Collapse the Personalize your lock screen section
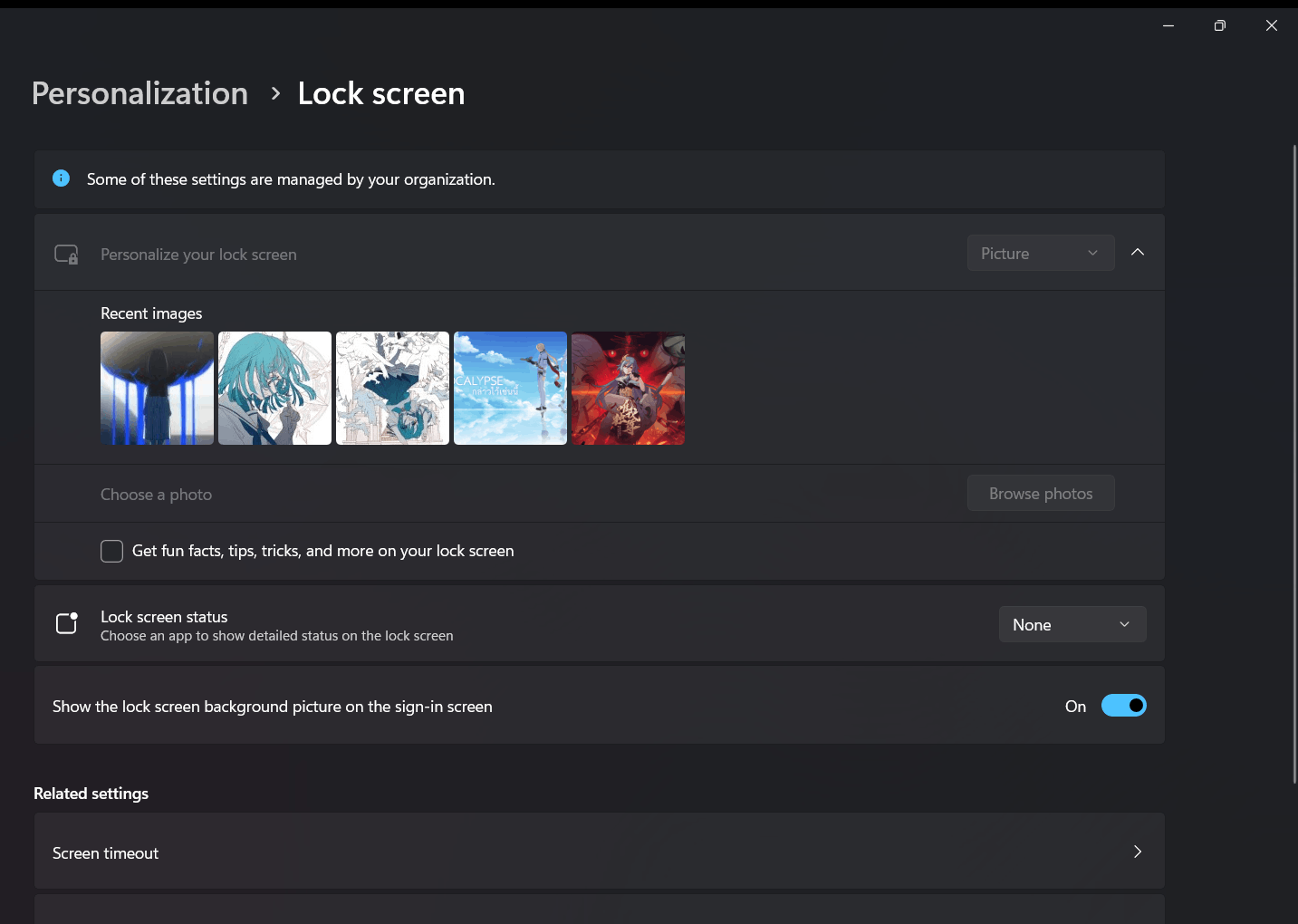 [1138, 253]
